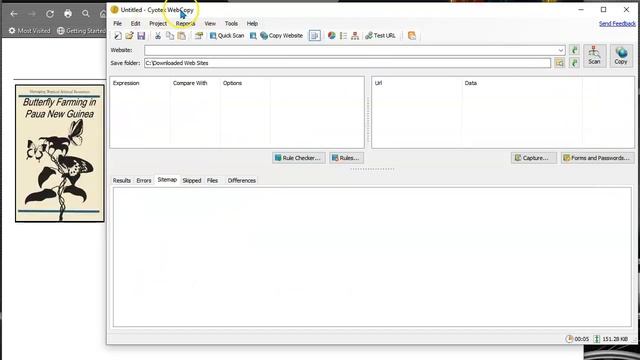Click the Copy clipboard icon in the toolbar

tap(170, 36)
